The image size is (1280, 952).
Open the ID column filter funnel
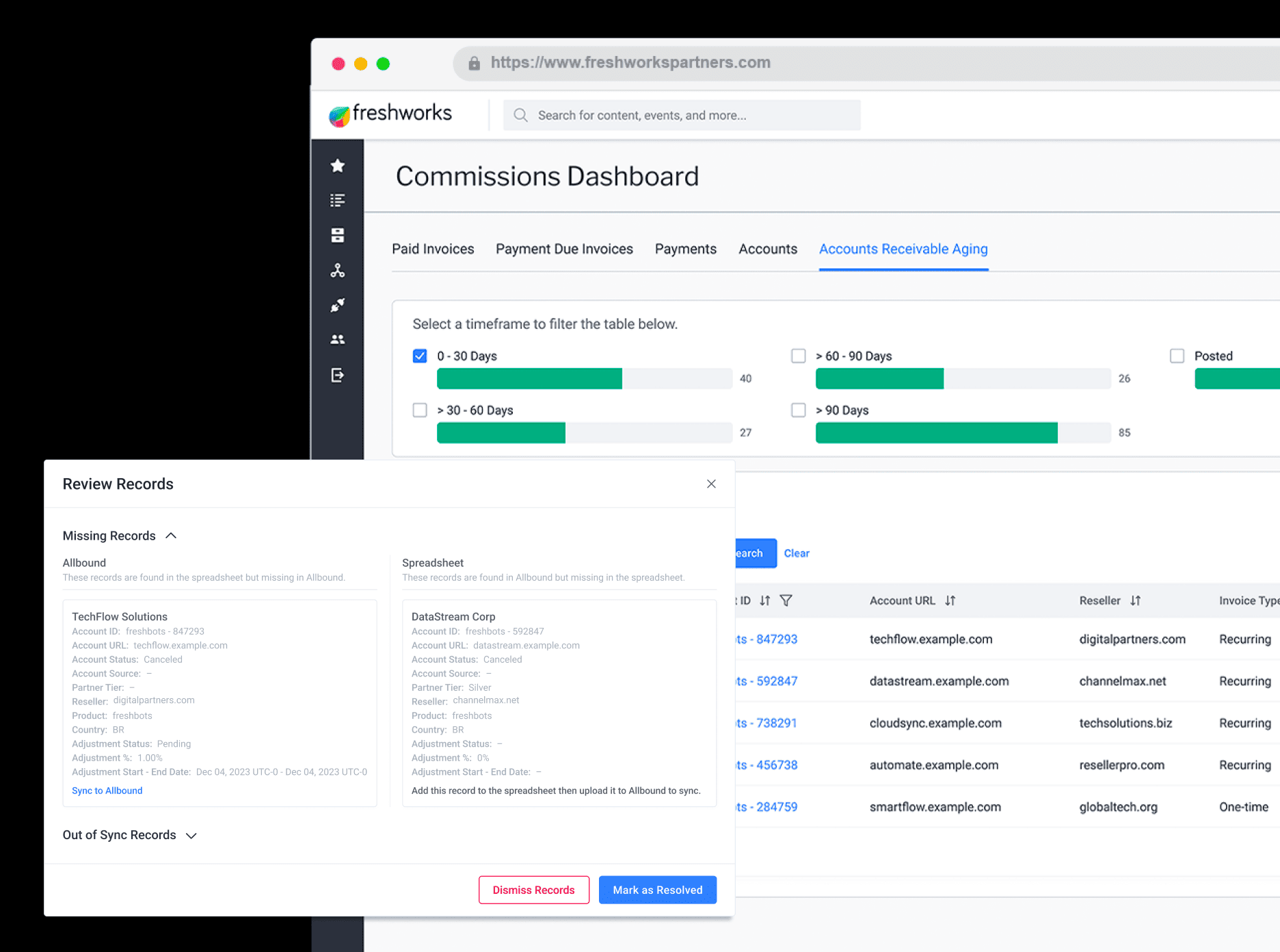[x=786, y=600]
